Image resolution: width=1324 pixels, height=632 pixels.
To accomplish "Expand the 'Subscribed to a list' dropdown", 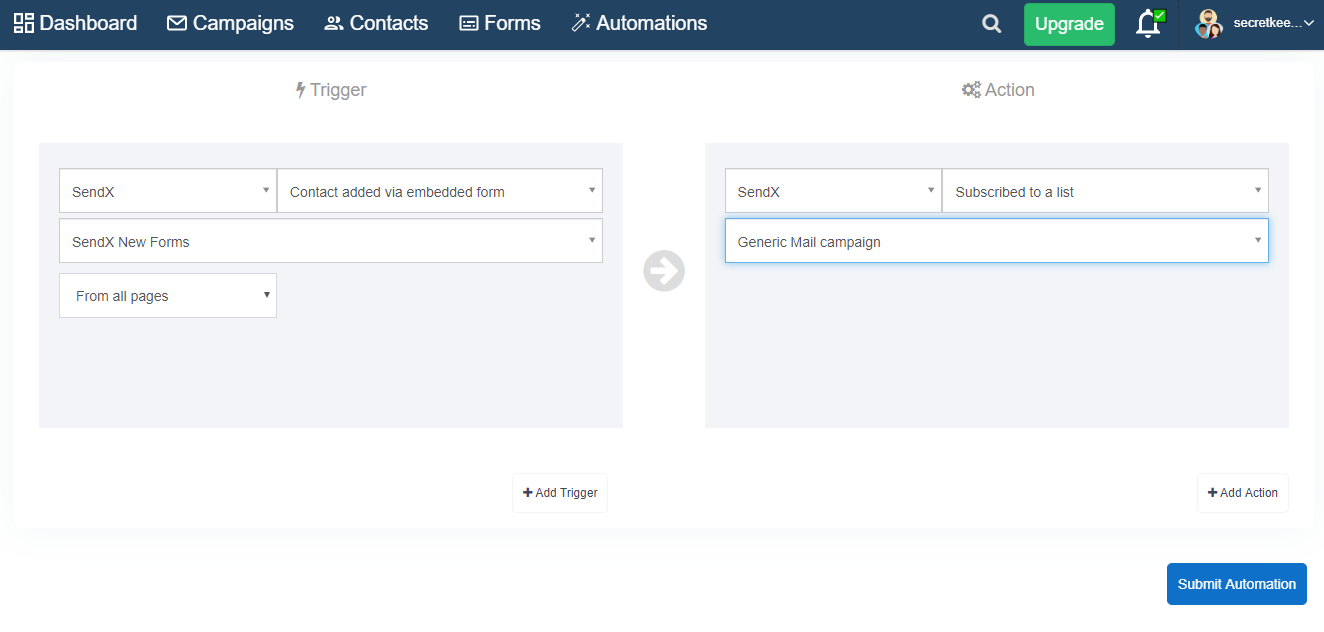I will tap(1105, 191).
